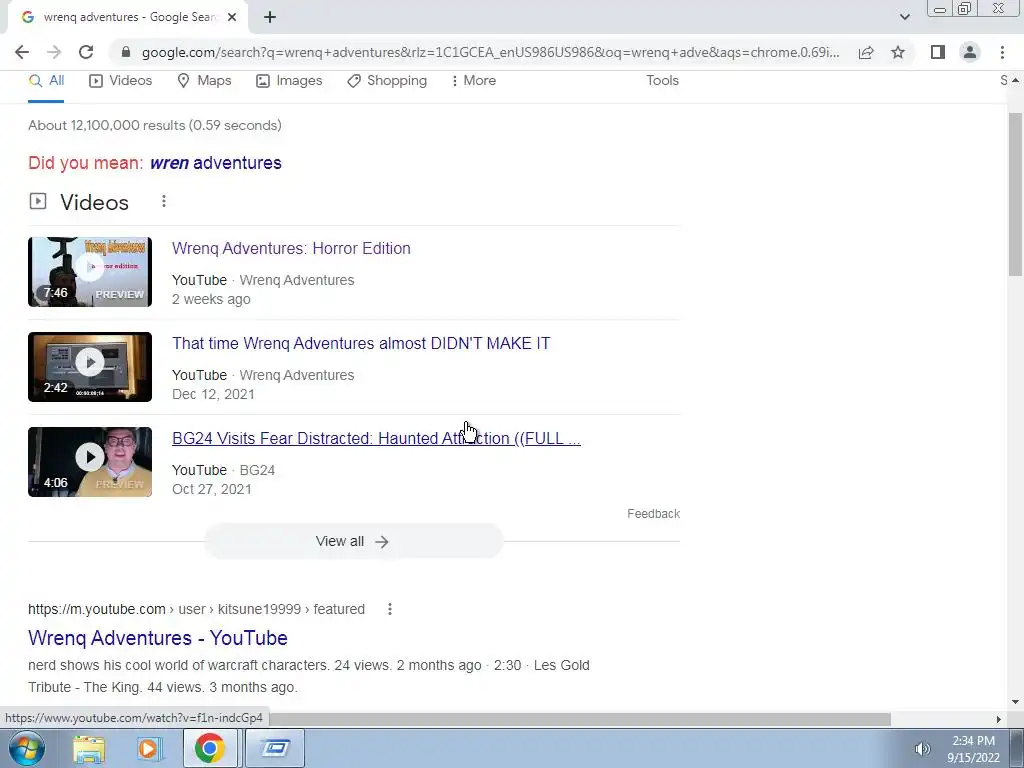The height and width of the screenshot is (768, 1024).
Task: Play the Horror Edition video thumbnail
Action: coord(90,272)
